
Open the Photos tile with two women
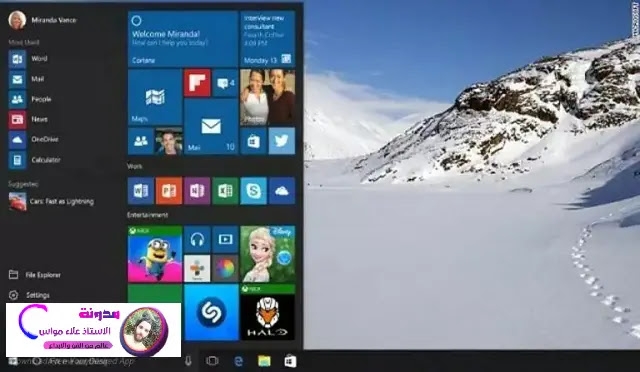(x=267, y=97)
